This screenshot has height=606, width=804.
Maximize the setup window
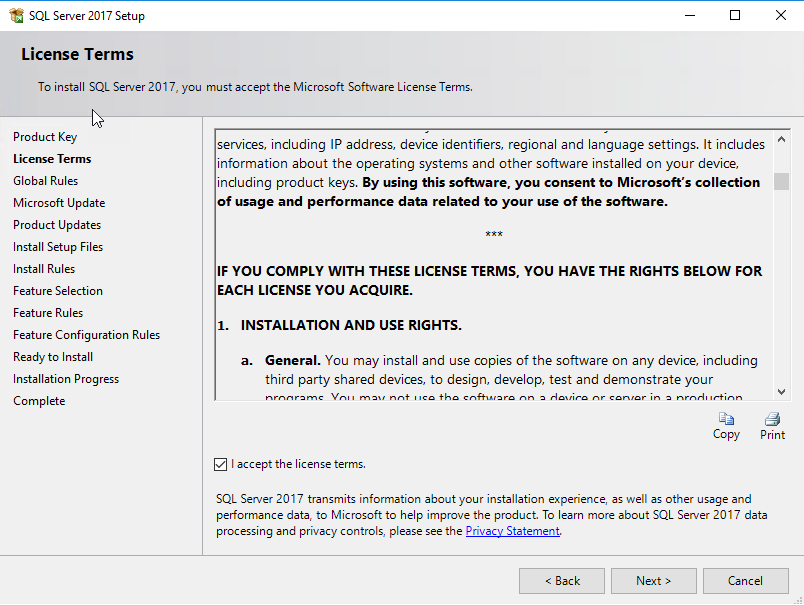[735, 15]
